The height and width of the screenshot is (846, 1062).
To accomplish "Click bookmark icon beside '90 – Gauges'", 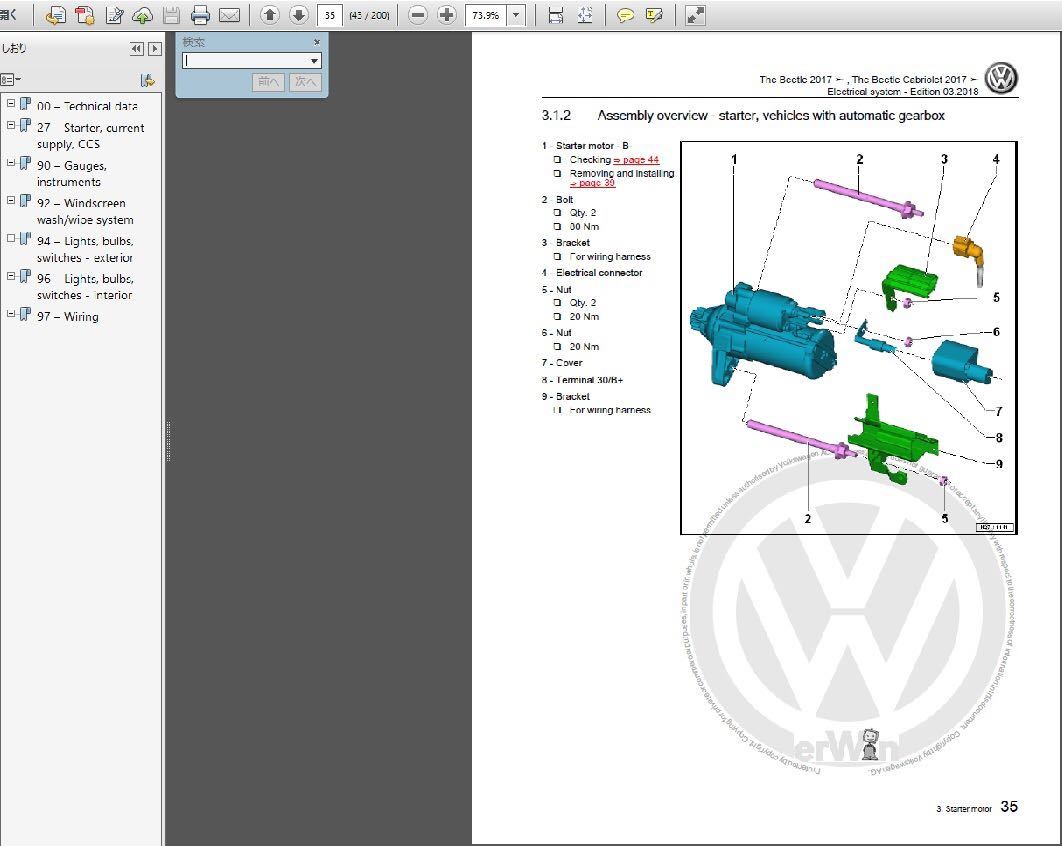I will tap(25, 163).
